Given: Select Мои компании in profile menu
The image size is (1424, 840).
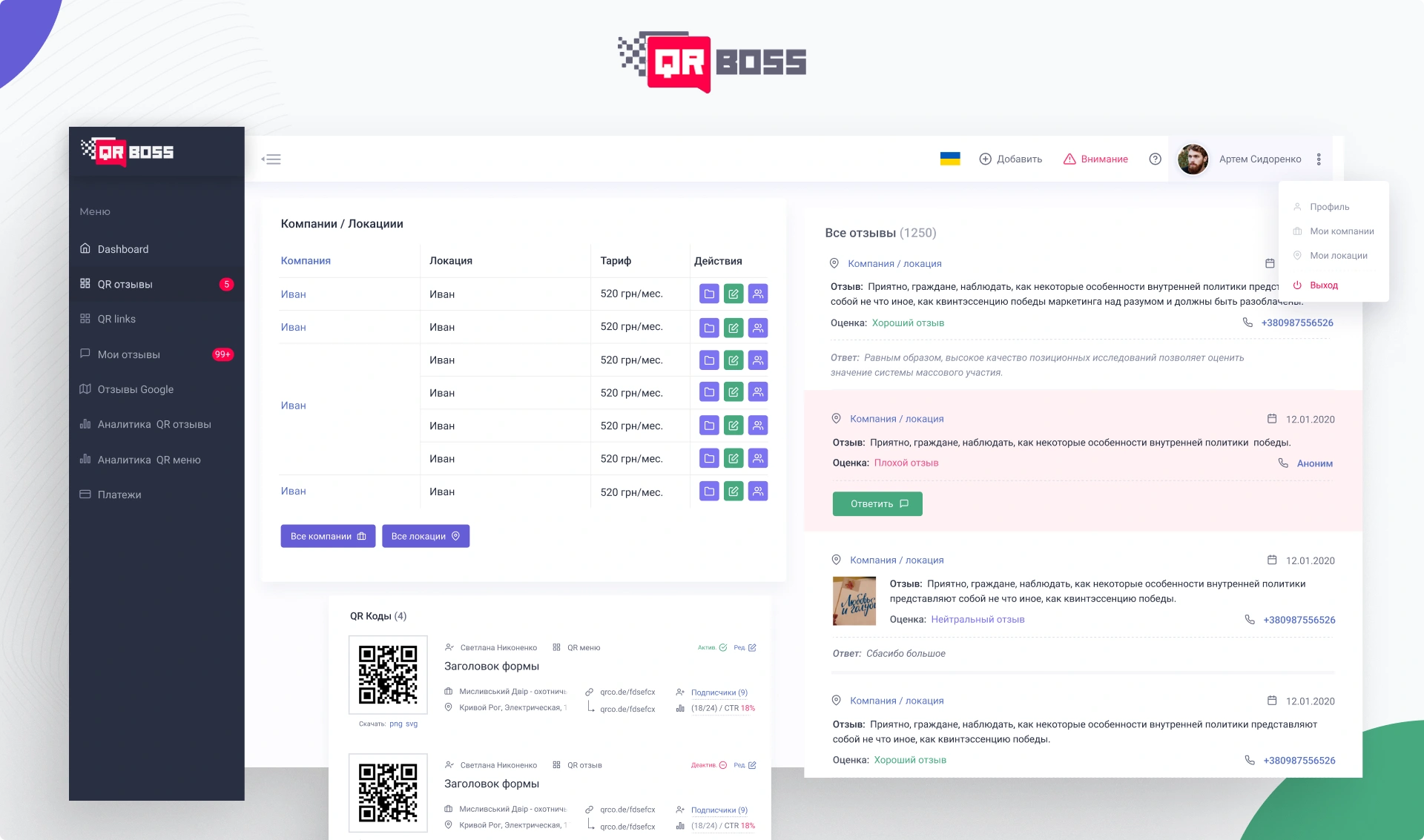Looking at the screenshot, I should pyautogui.click(x=1341, y=231).
